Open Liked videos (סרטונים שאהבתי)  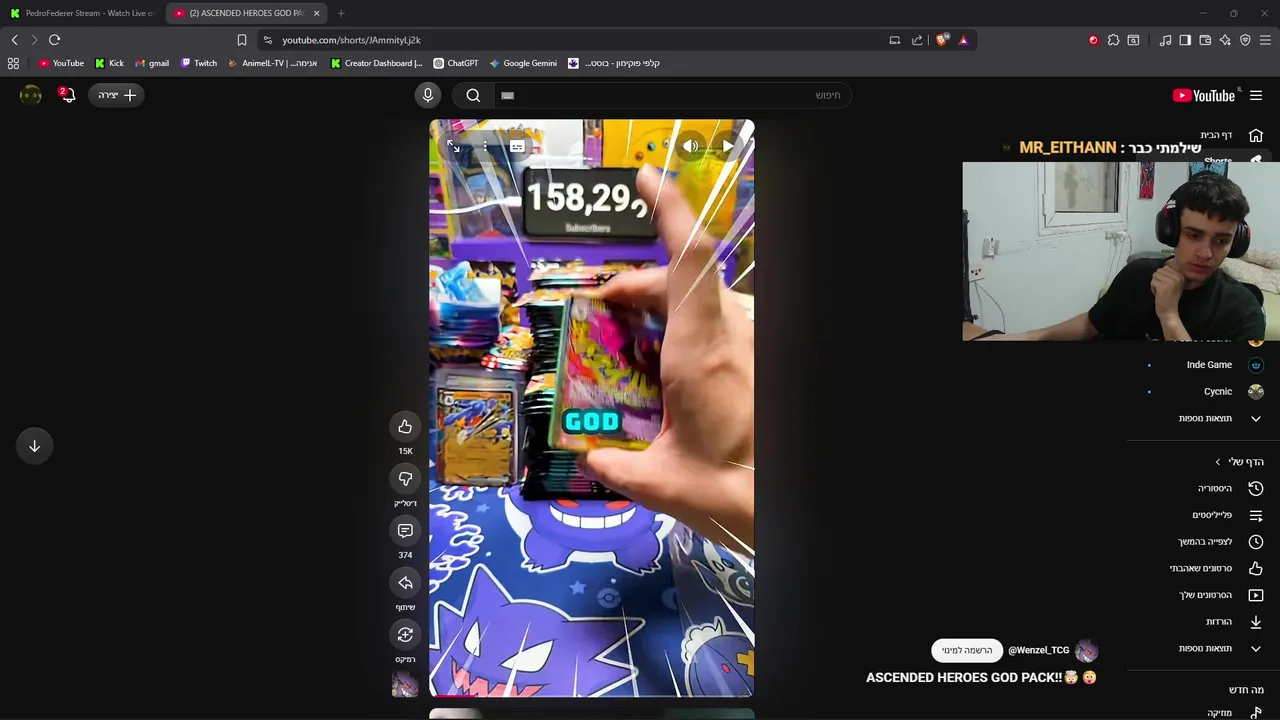[x=1216, y=568]
